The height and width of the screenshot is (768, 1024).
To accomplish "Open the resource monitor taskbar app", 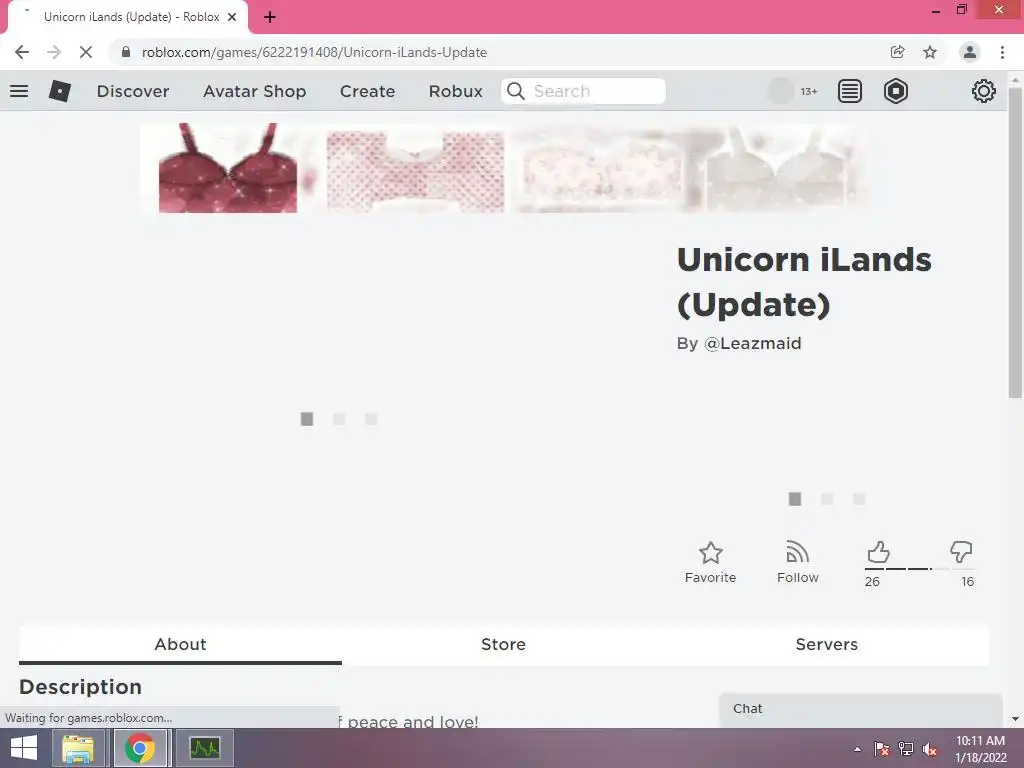I will click(204, 748).
